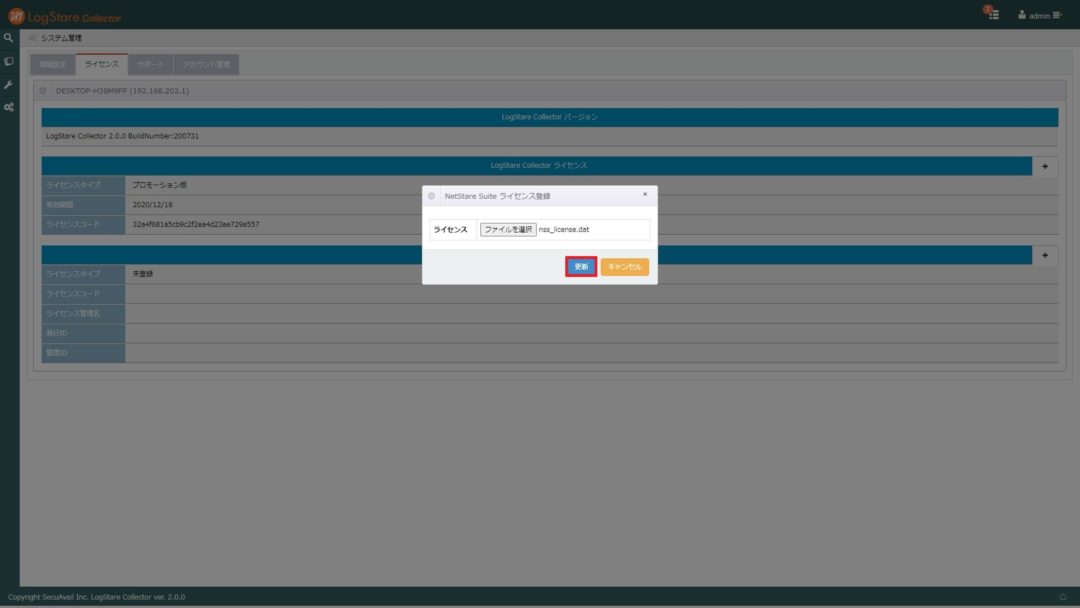Close the NetStare Suite license dialog
The height and width of the screenshot is (608, 1080).
[x=645, y=194]
